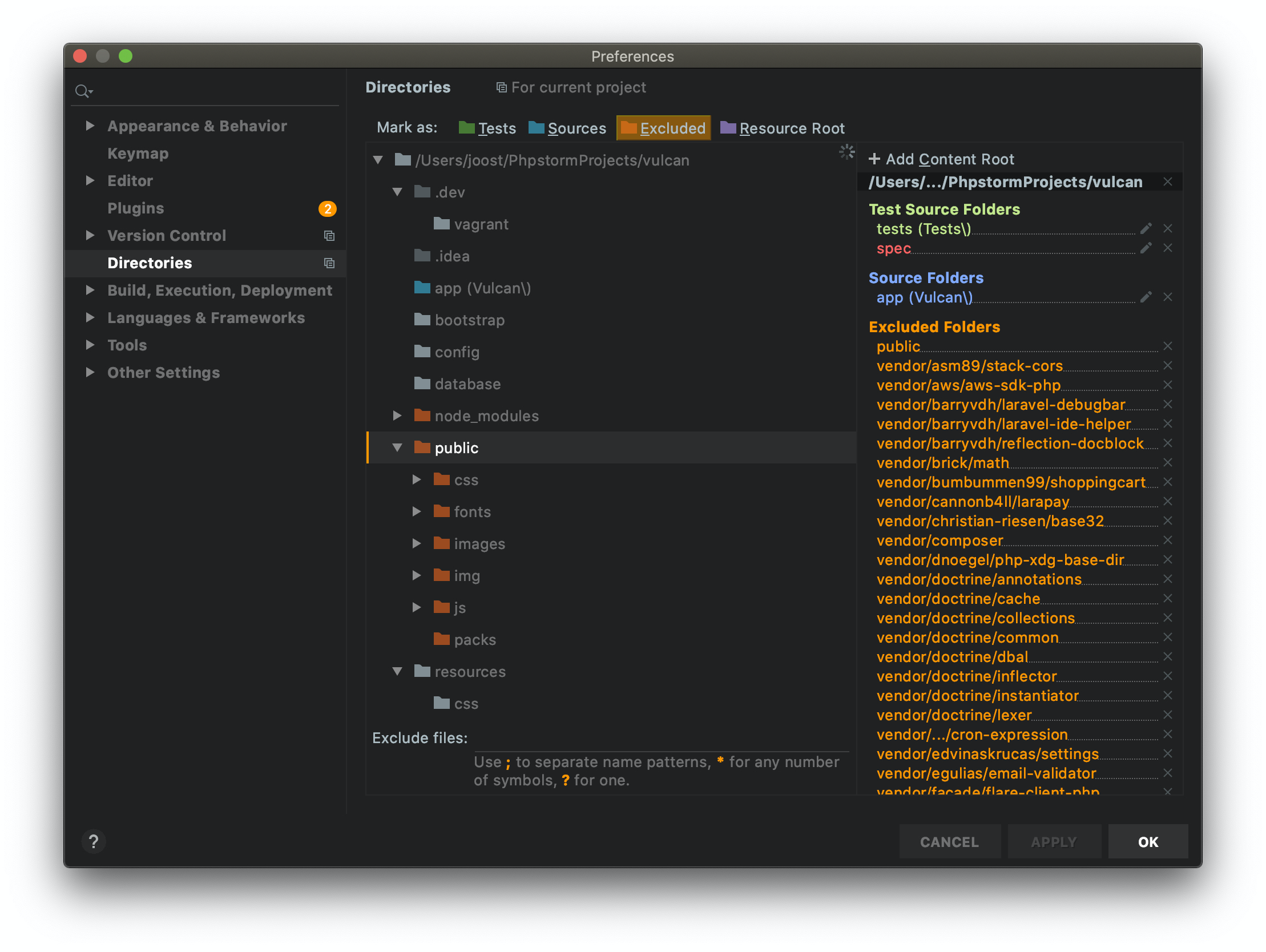Viewport: 1266px width, 952px height.
Task: Remove public from Excluded Folders list
Action: pyautogui.click(x=1168, y=346)
